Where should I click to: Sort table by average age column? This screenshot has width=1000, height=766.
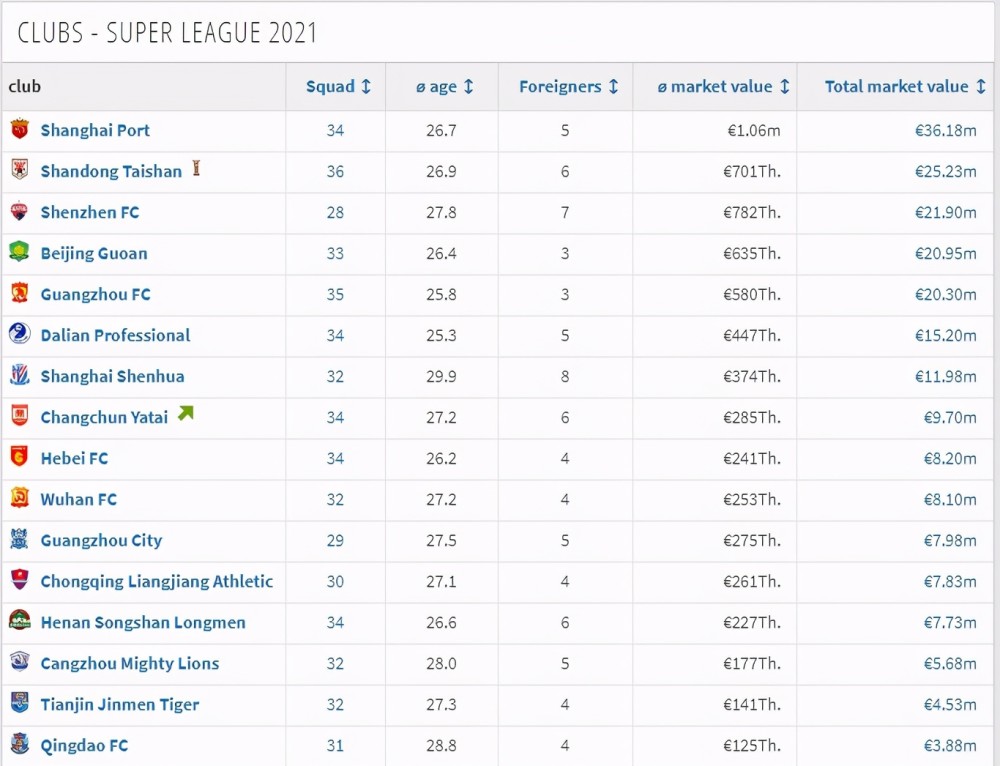pyautogui.click(x=445, y=86)
